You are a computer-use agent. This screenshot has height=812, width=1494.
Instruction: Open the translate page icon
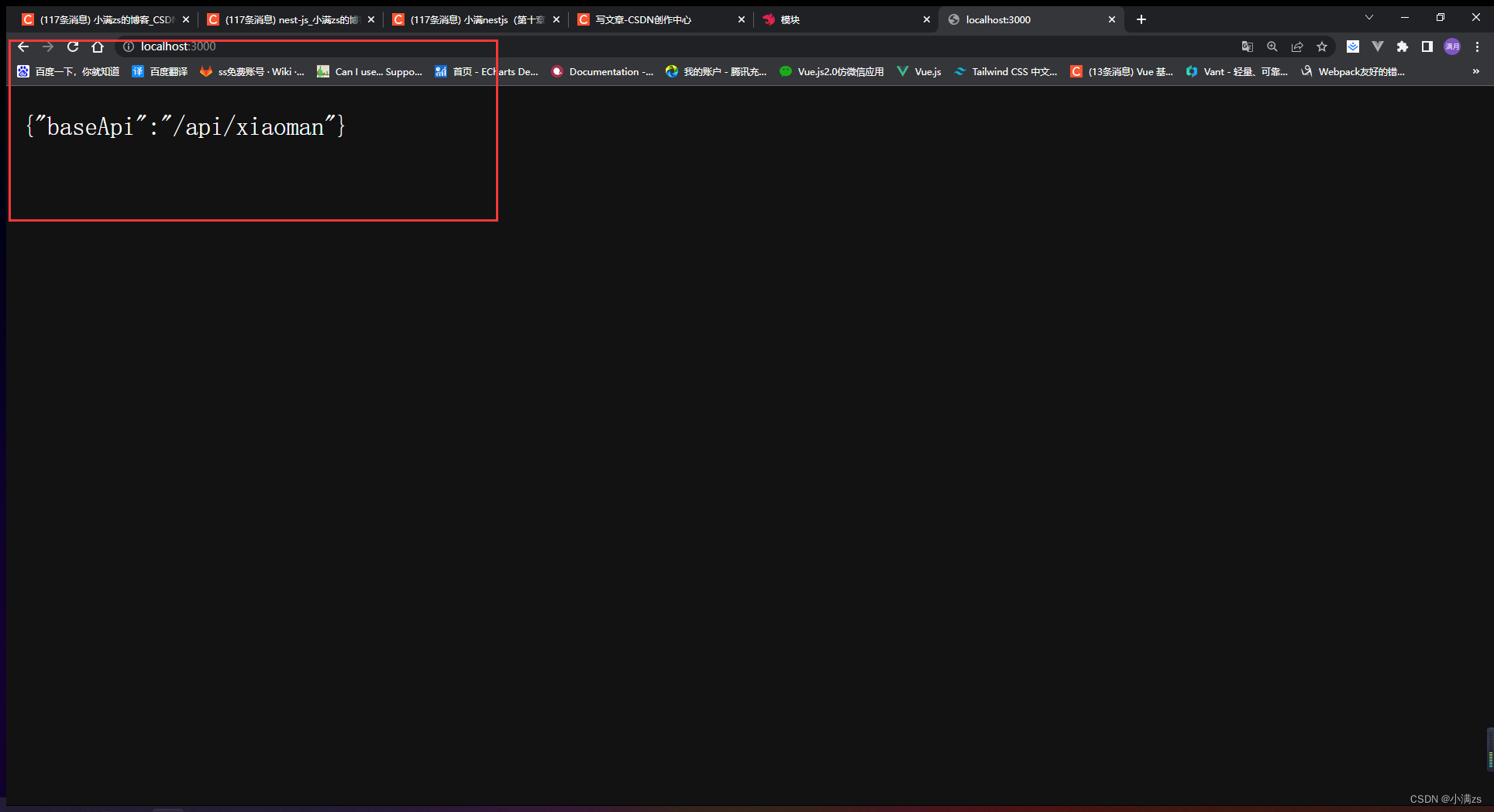[x=1248, y=46]
